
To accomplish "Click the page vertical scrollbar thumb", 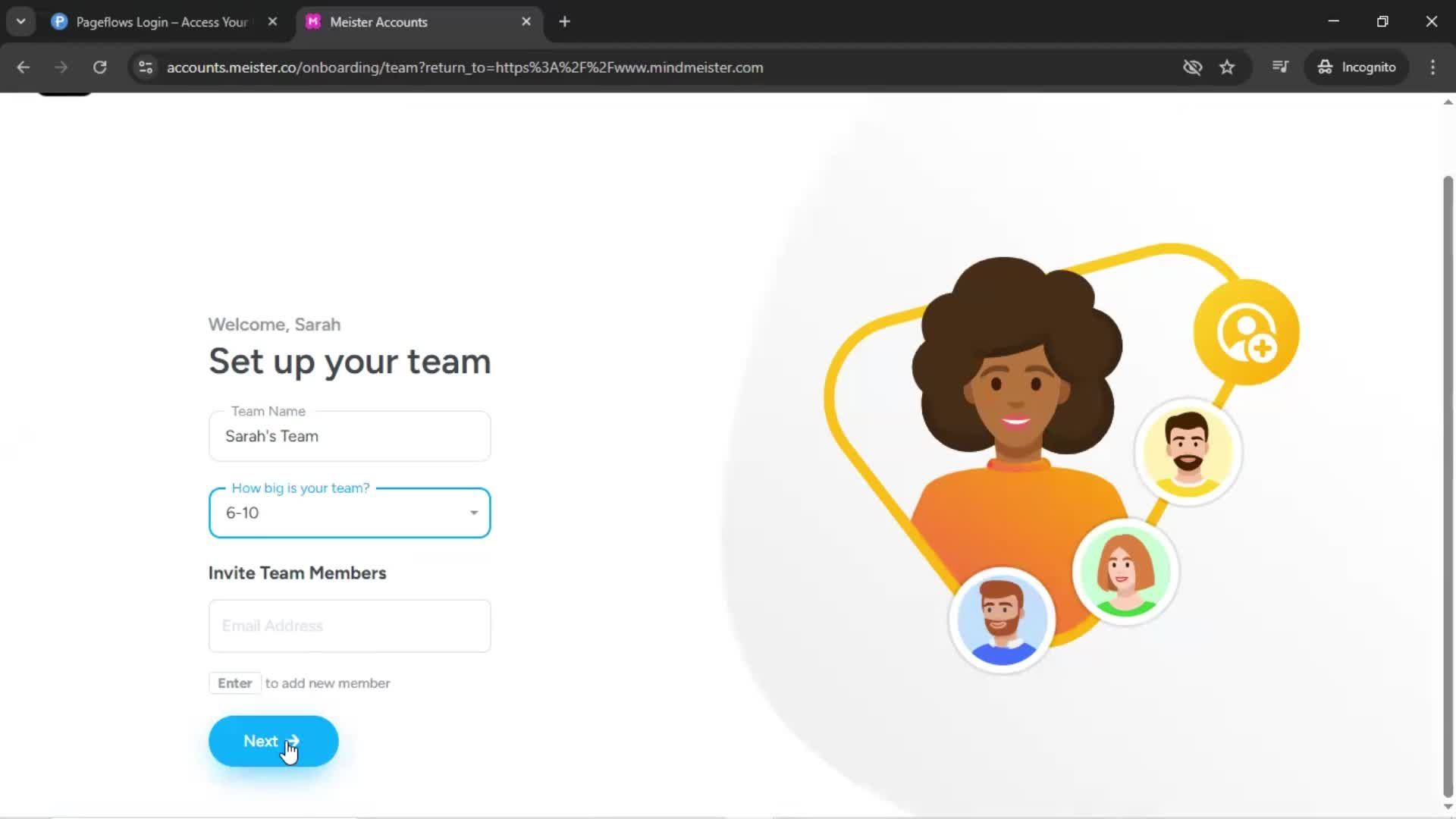I will coord(1448,485).
